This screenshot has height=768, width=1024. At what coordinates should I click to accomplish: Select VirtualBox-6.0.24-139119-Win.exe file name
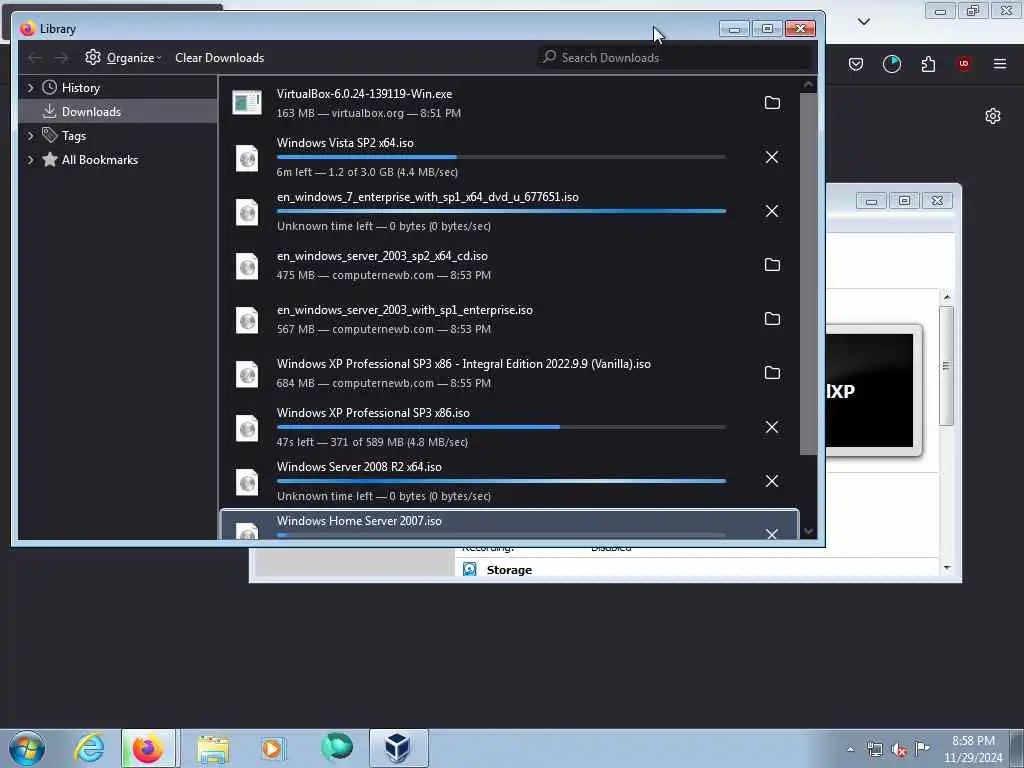click(364, 94)
